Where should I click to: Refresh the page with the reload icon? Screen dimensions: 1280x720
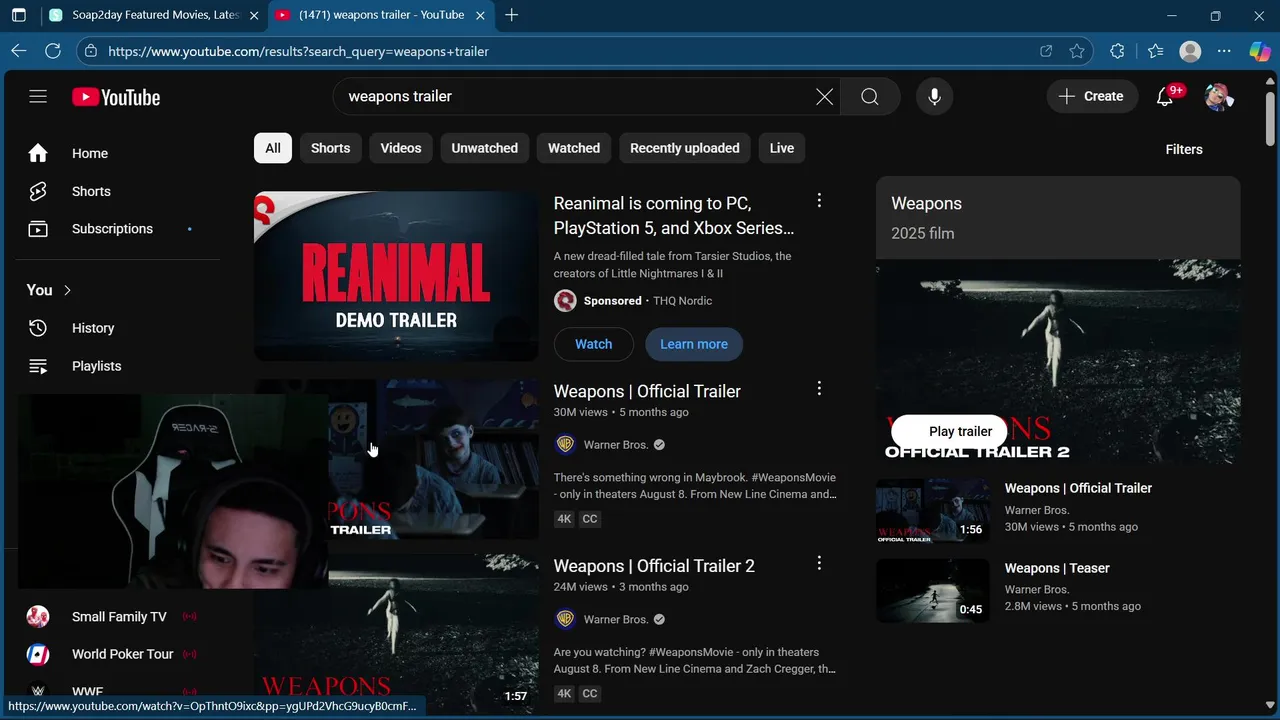tap(53, 51)
